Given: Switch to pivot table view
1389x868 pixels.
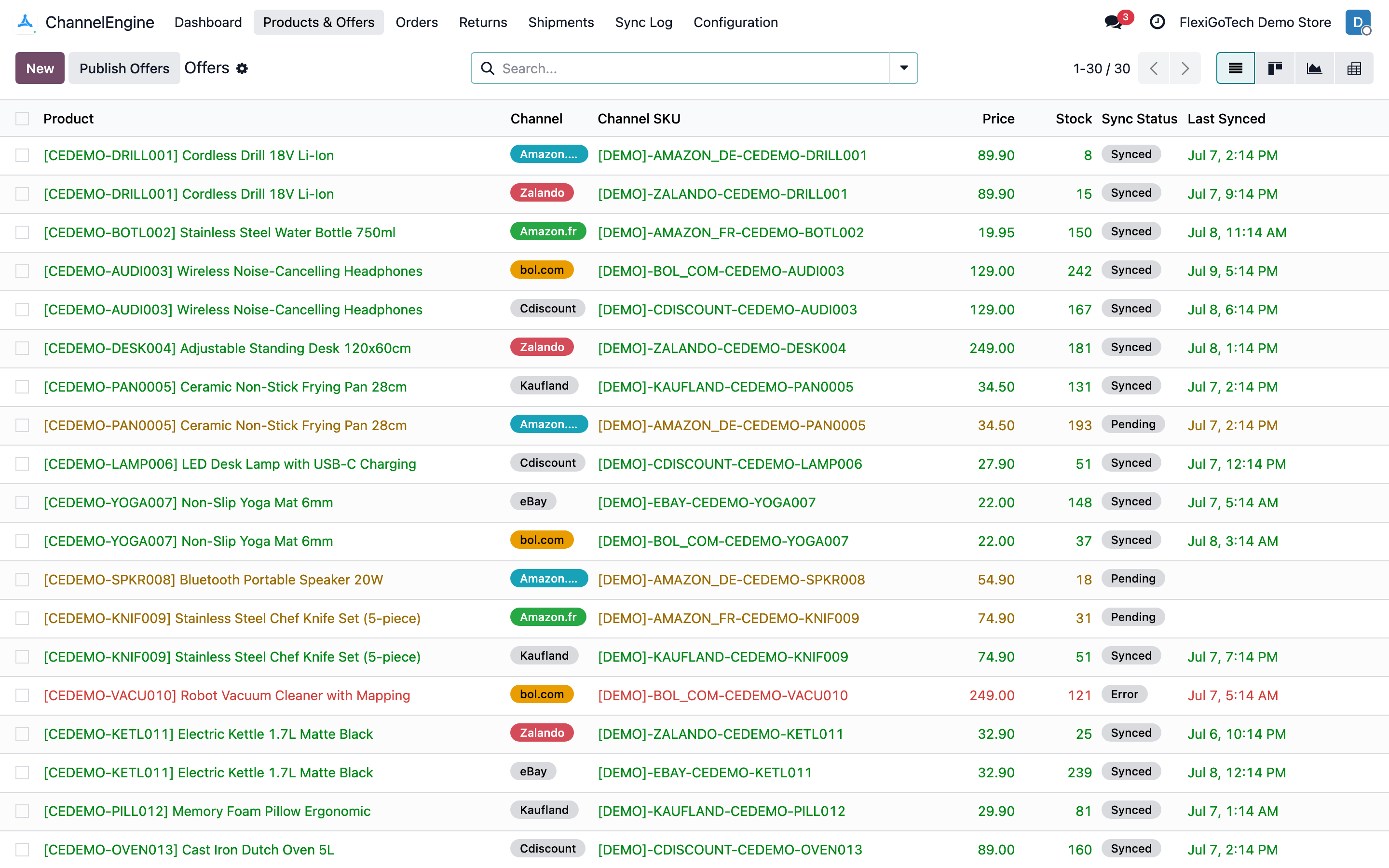Looking at the screenshot, I should pyautogui.click(x=1354, y=68).
